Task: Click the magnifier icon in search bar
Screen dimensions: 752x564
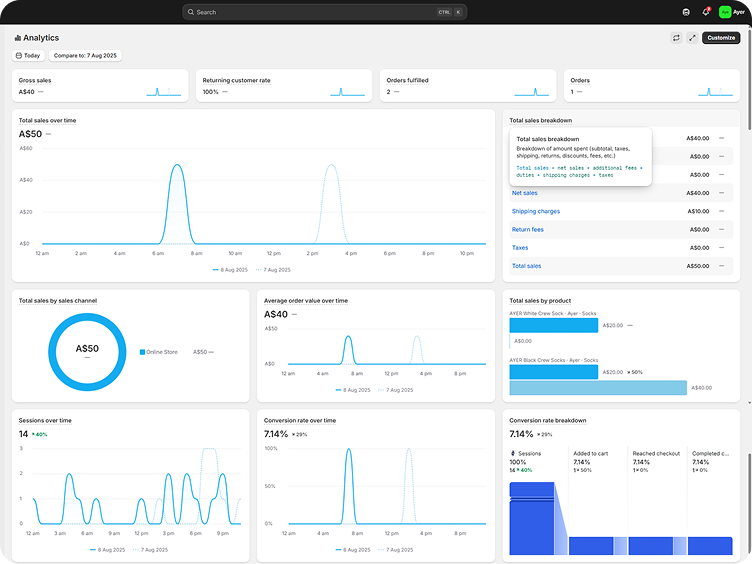Action: pos(191,12)
